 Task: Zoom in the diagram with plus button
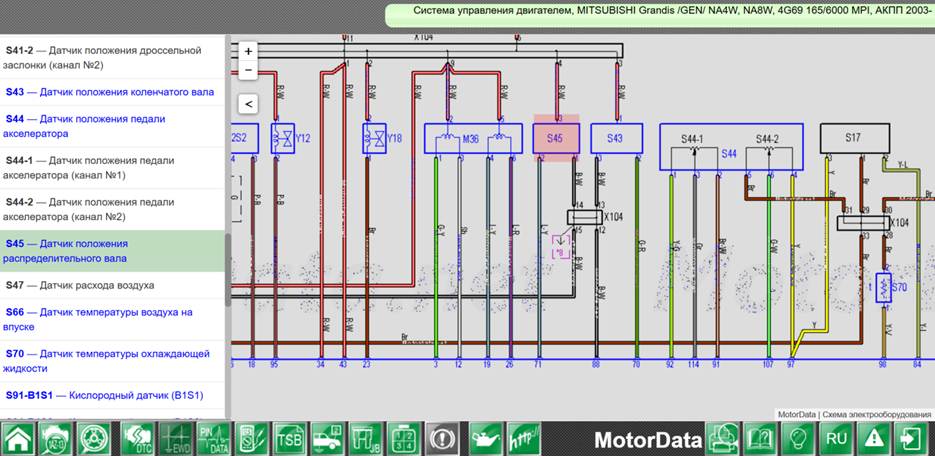(x=248, y=51)
